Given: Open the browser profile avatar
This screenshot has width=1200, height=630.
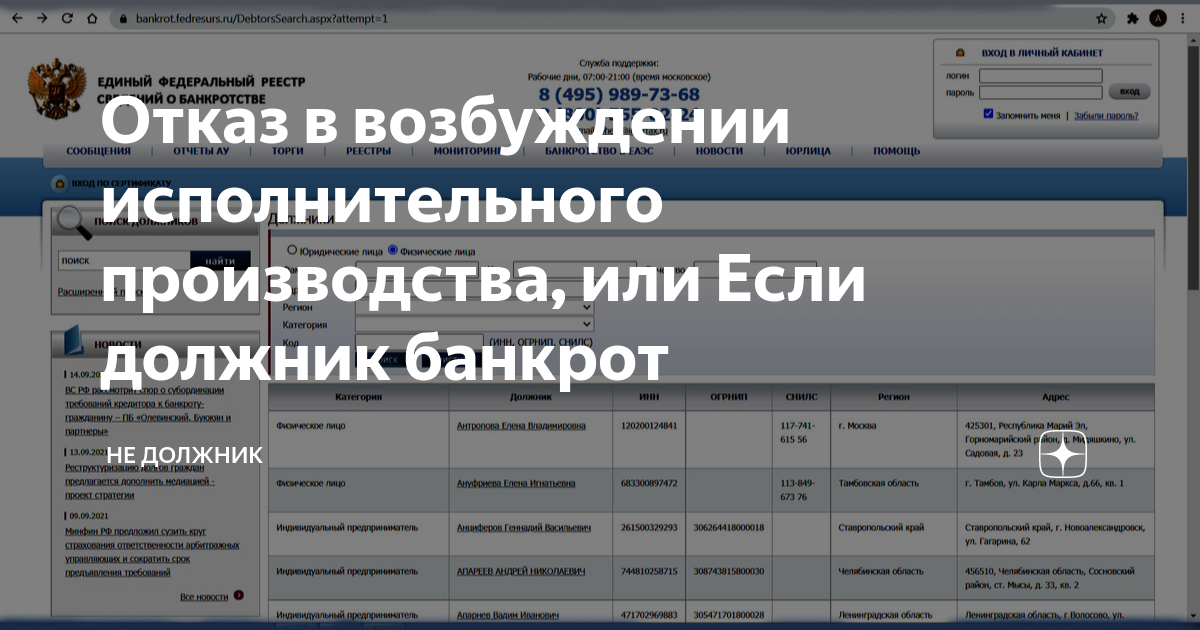Looking at the screenshot, I should (x=1158, y=18).
